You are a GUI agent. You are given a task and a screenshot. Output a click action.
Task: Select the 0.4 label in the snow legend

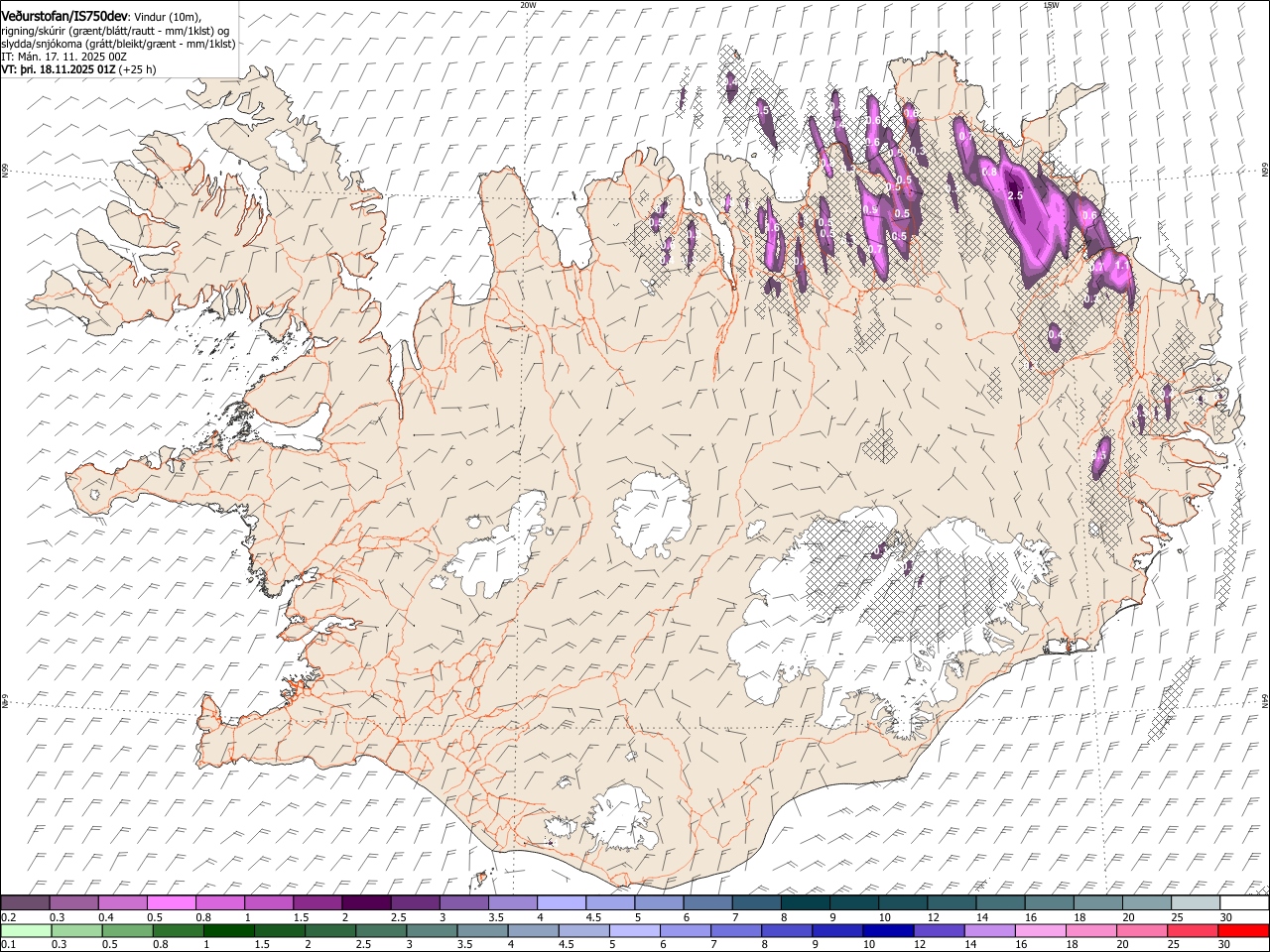tap(105, 917)
